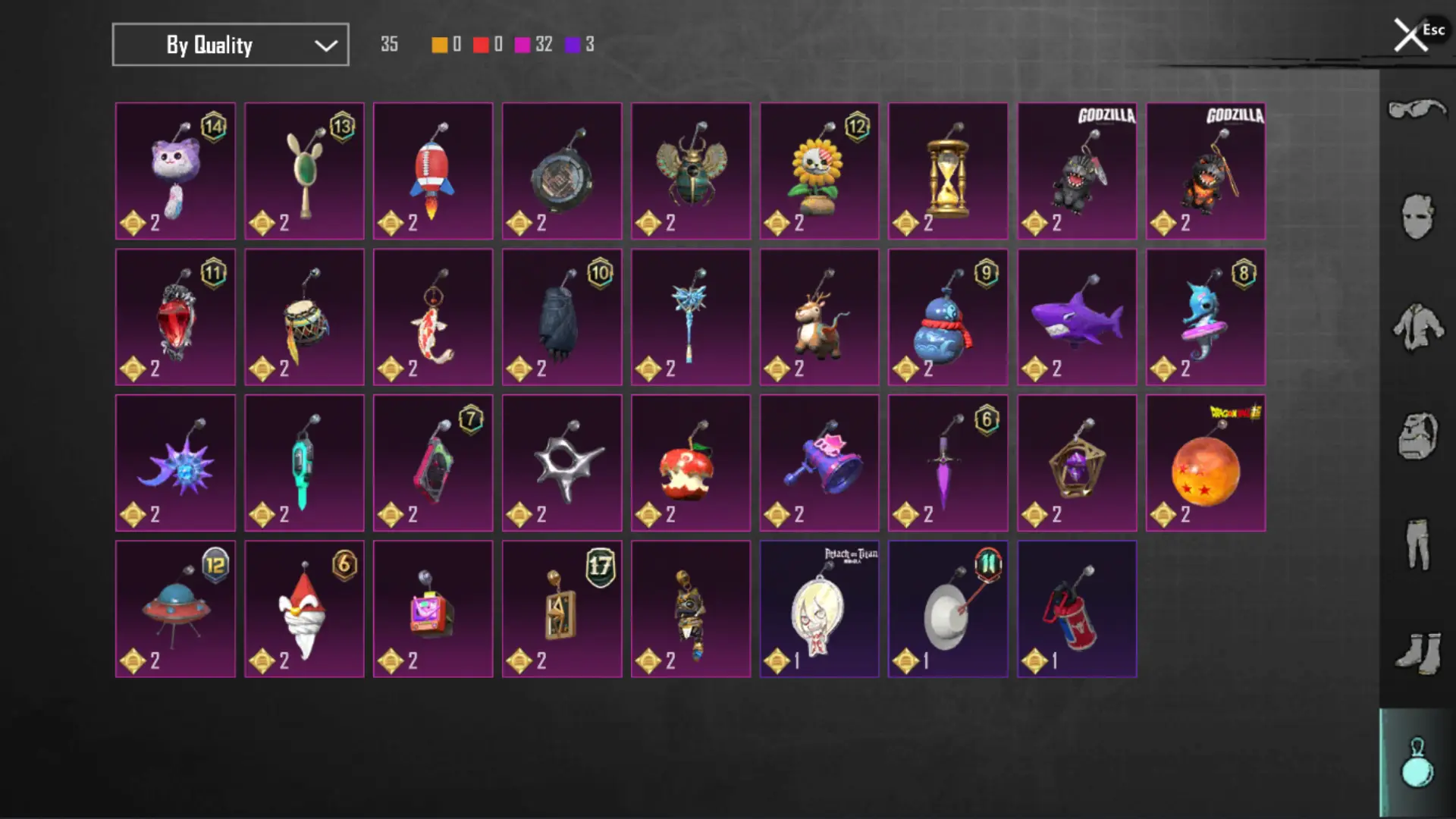Filter by red quality swatch
Screen dimensions: 1456x819
click(481, 45)
